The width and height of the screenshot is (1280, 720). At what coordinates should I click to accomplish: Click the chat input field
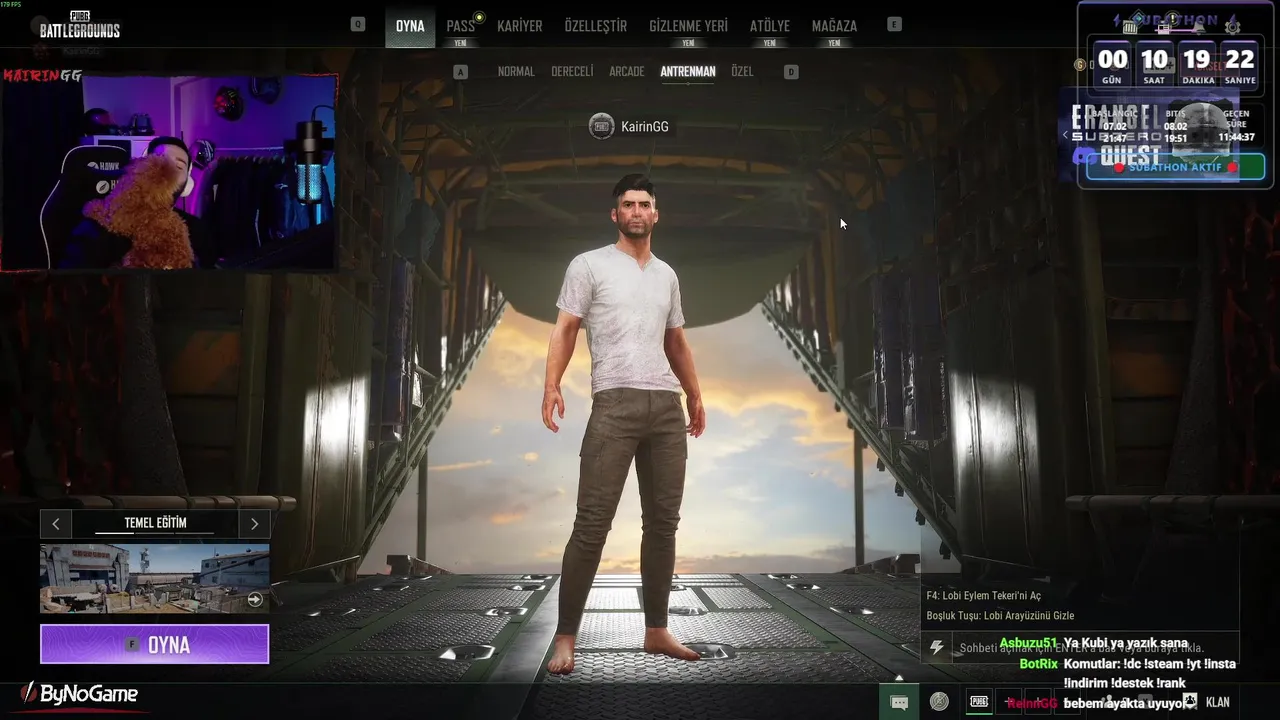click(x=1095, y=648)
